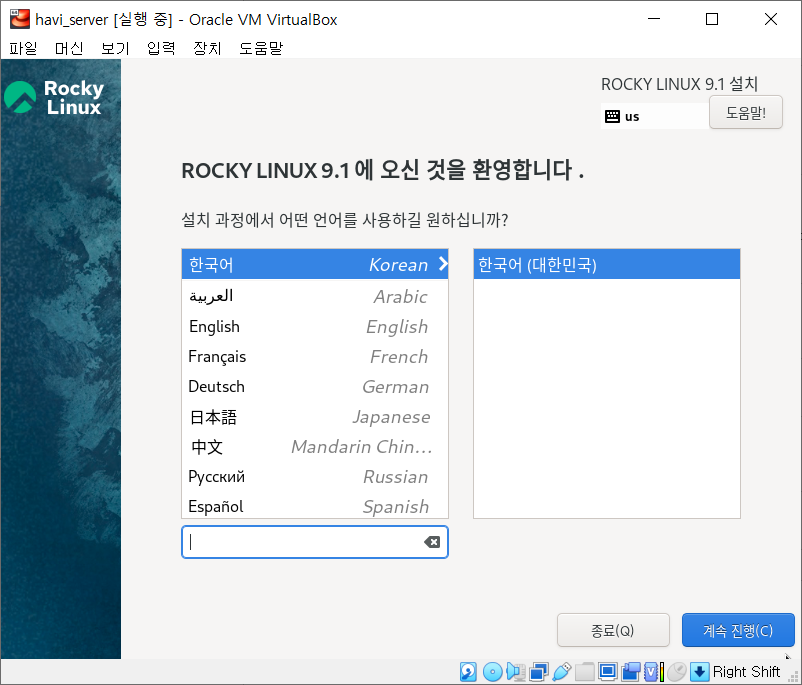Click the Right Shift host key label
This screenshot has height=685, width=802.
(x=746, y=671)
